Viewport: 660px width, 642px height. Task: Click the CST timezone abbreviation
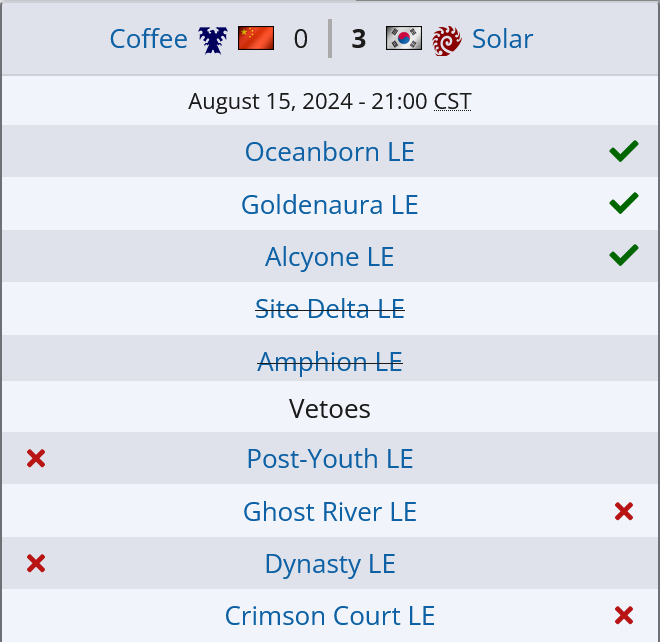(453, 101)
